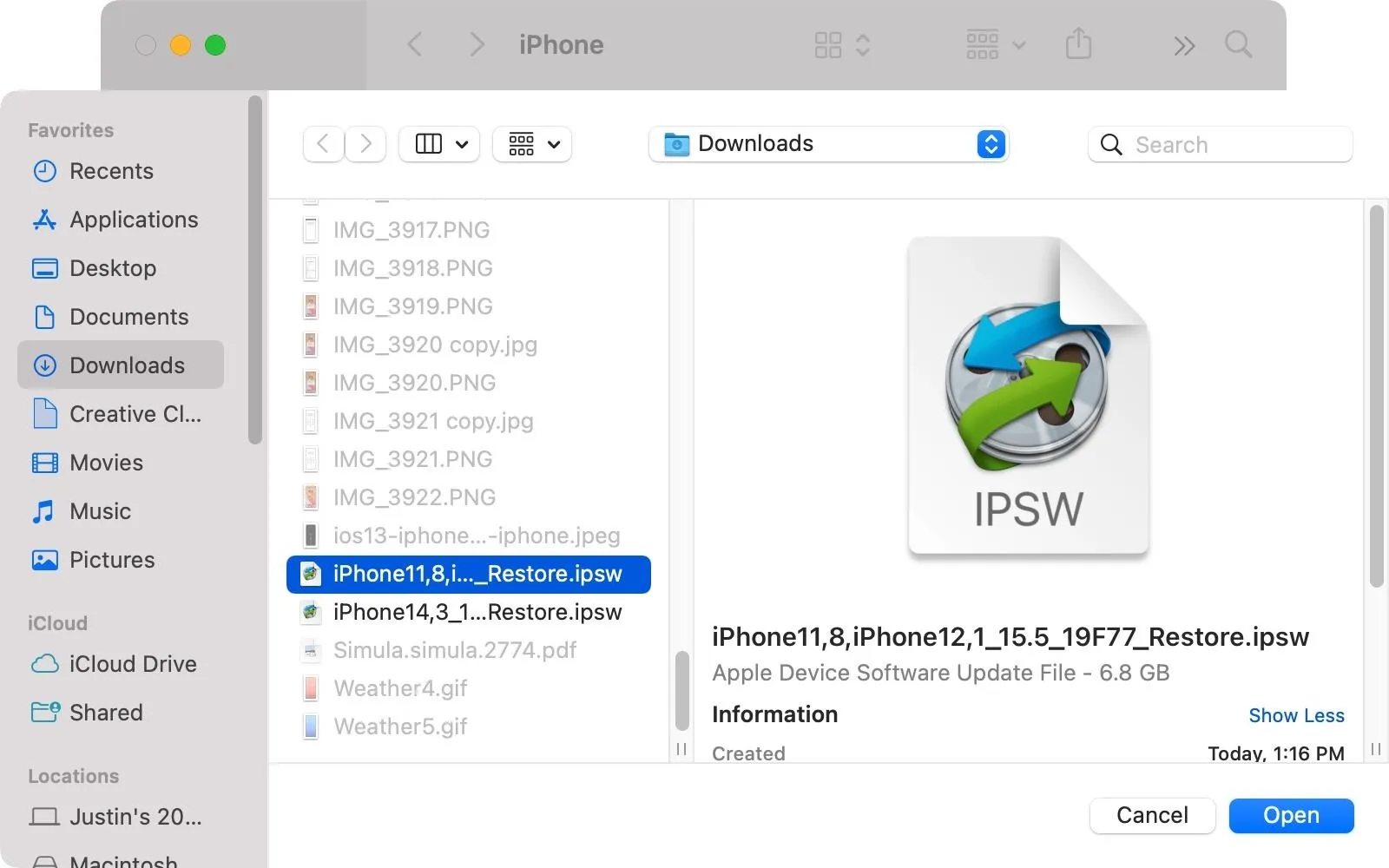Click the Documents page icon in sidebar
Image resolution: width=1389 pixels, height=868 pixels.
(x=45, y=317)
